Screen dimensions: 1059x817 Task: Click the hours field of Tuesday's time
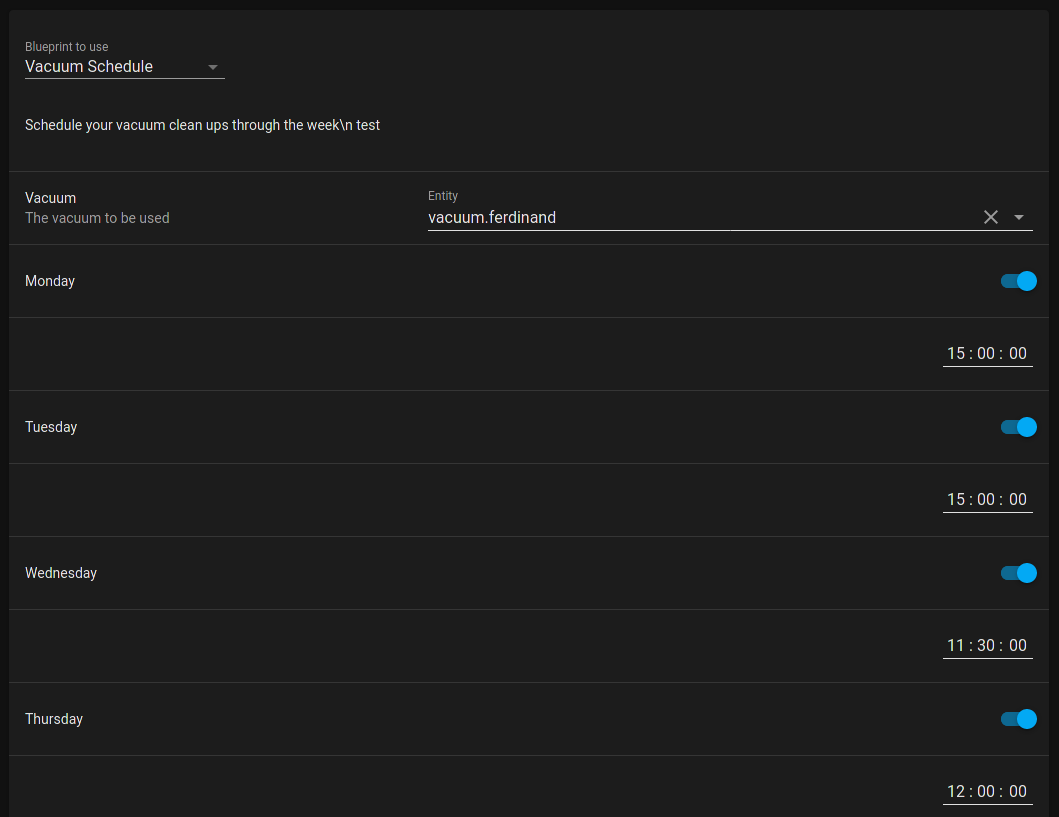pos(956,499)
